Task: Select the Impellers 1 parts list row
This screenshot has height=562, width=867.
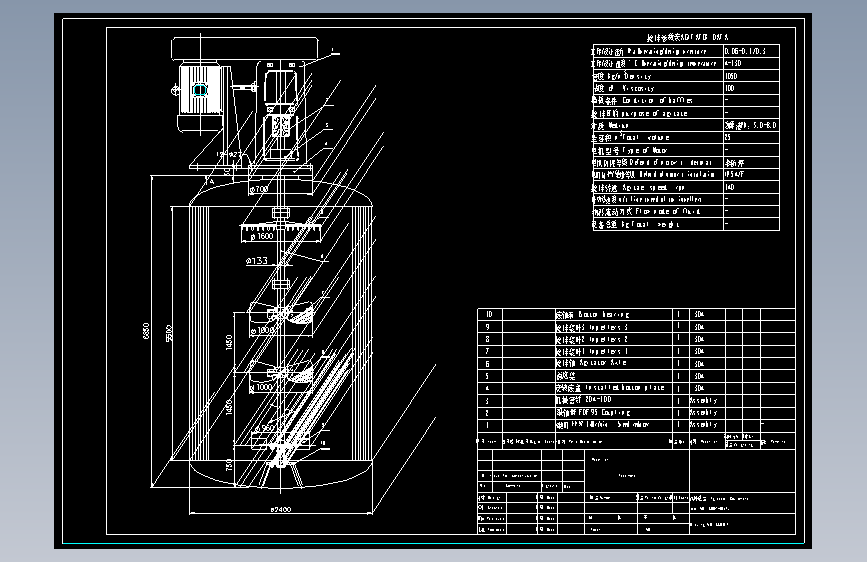Action: pyautogui.click(x=636, y=351)
